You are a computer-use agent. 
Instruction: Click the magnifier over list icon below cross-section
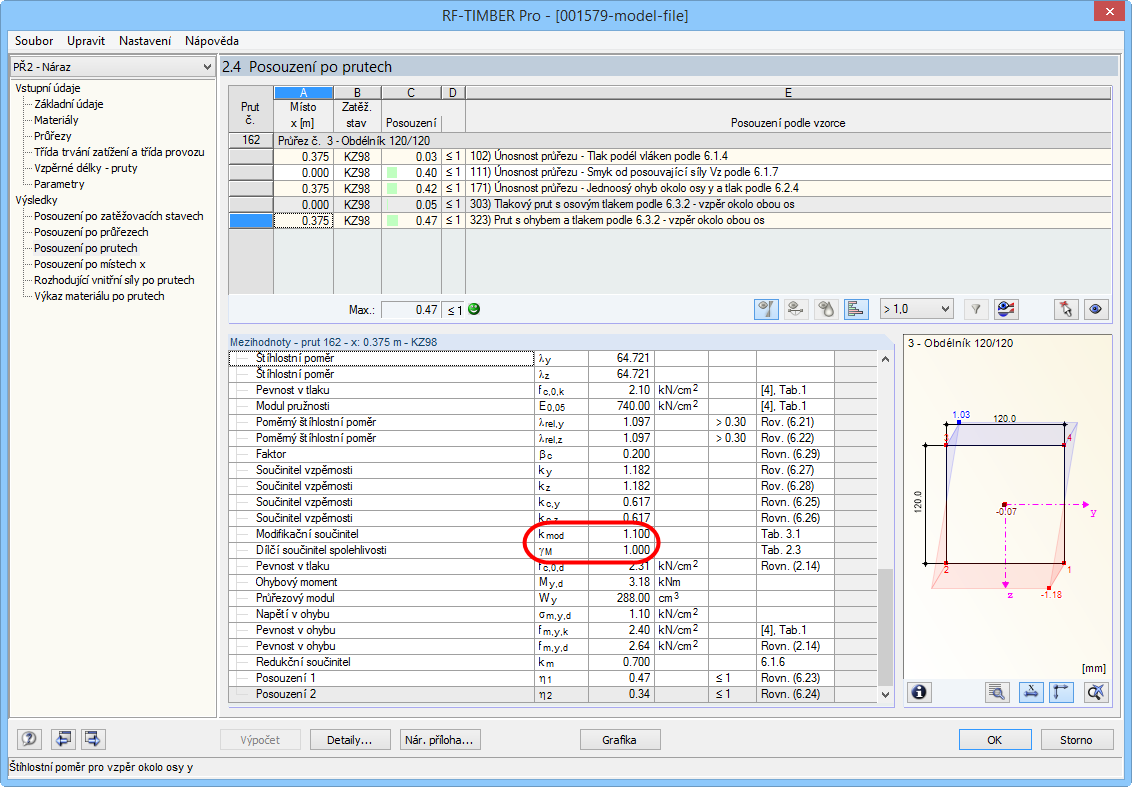996,692
